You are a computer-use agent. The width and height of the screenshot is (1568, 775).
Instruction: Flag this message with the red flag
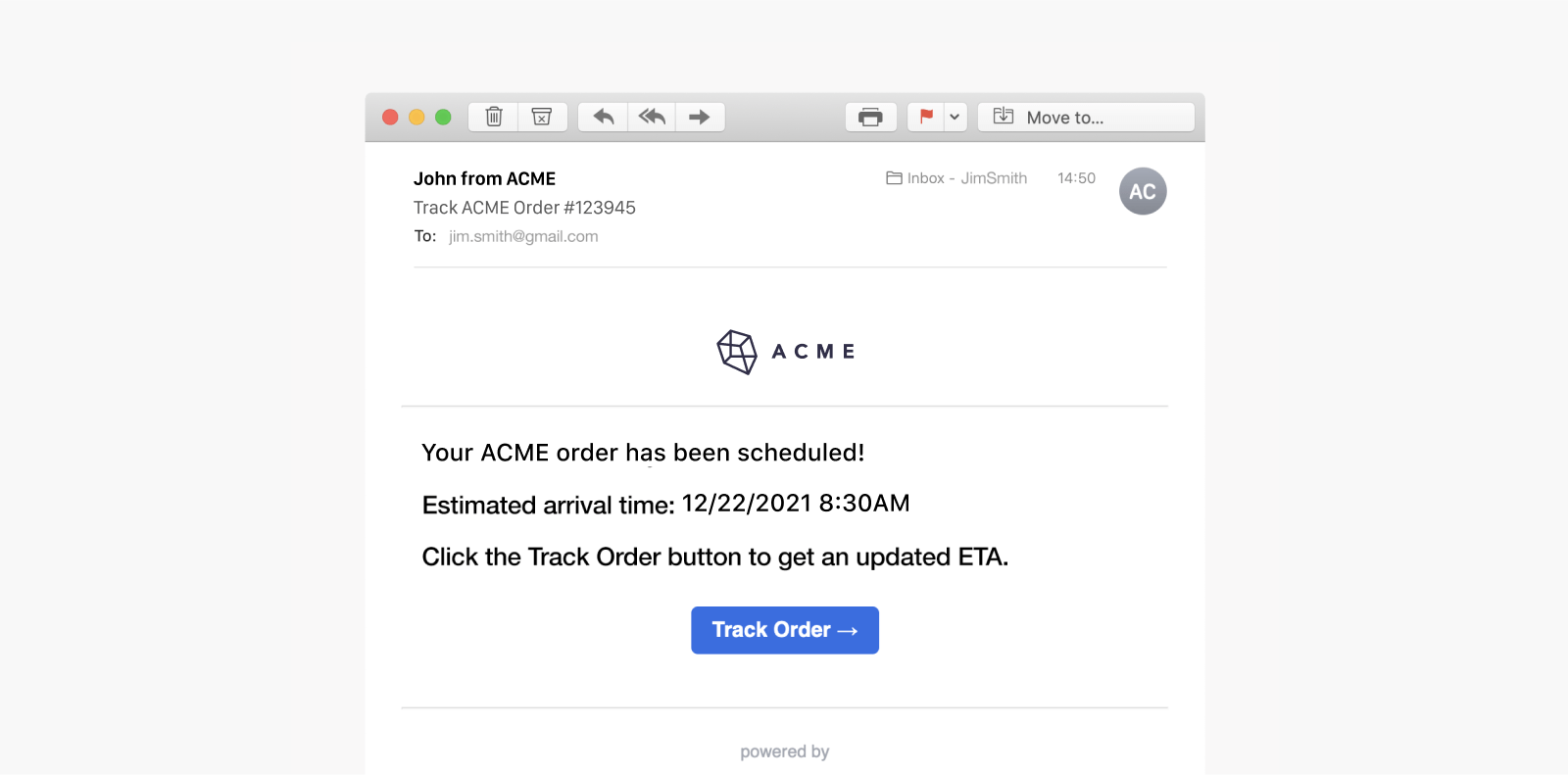(x=926, y=117)
